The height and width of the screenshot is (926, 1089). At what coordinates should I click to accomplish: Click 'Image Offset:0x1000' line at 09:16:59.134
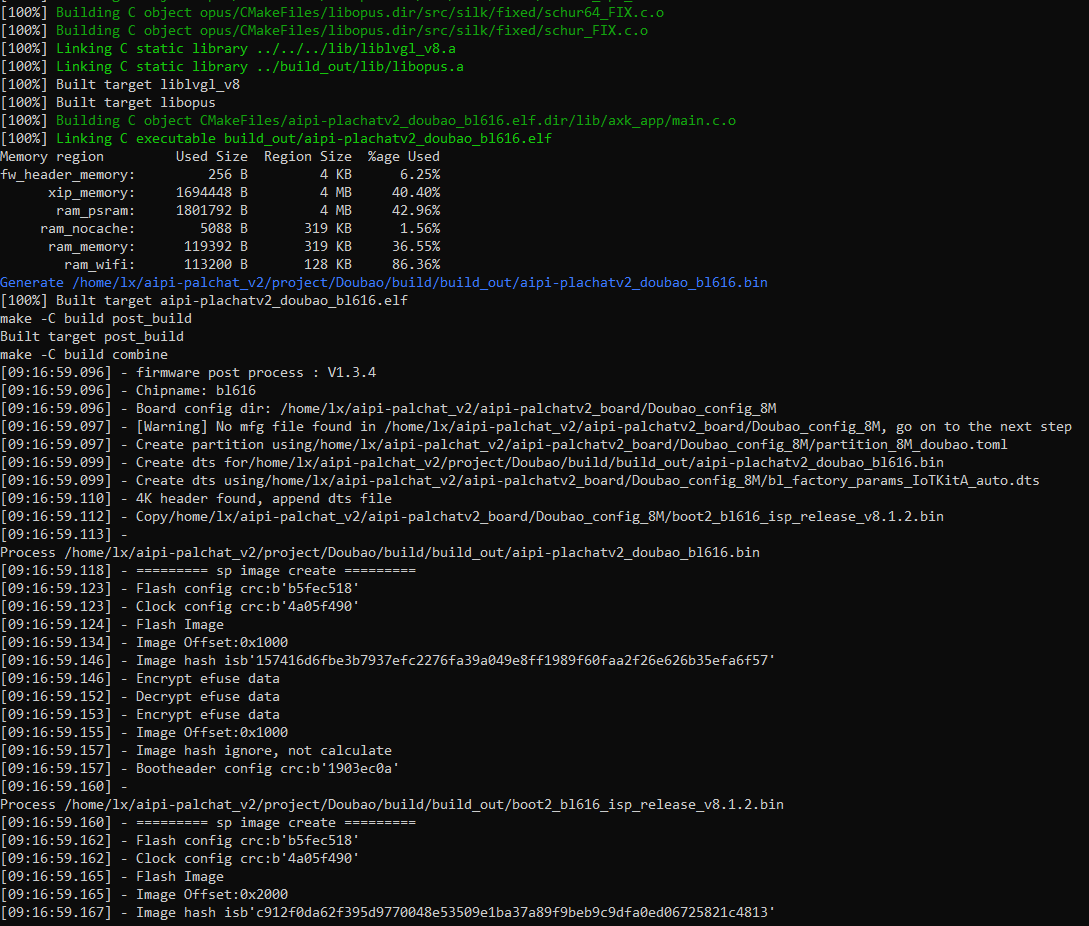coord(144,643)
